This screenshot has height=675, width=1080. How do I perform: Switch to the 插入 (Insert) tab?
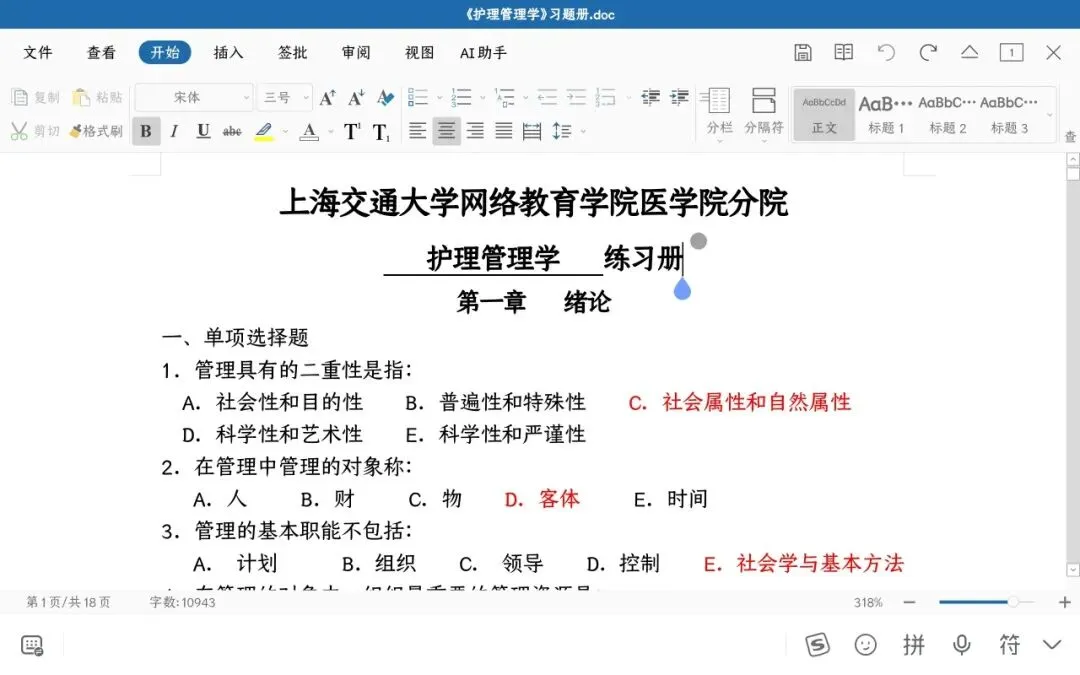pyautogui.click(x=229, y=52)
